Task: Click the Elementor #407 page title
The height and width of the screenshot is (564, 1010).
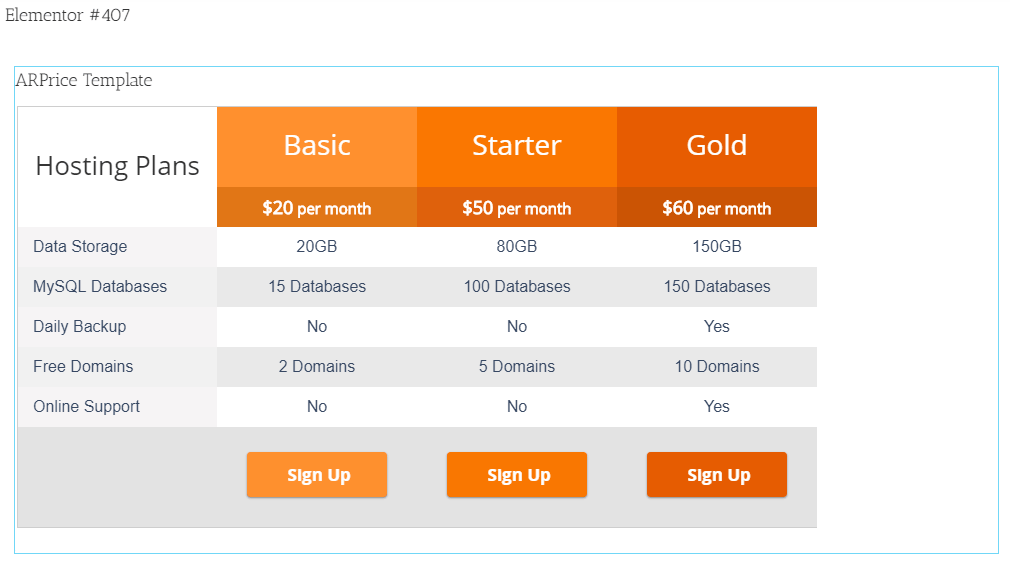Action: (x=68, y=15)
